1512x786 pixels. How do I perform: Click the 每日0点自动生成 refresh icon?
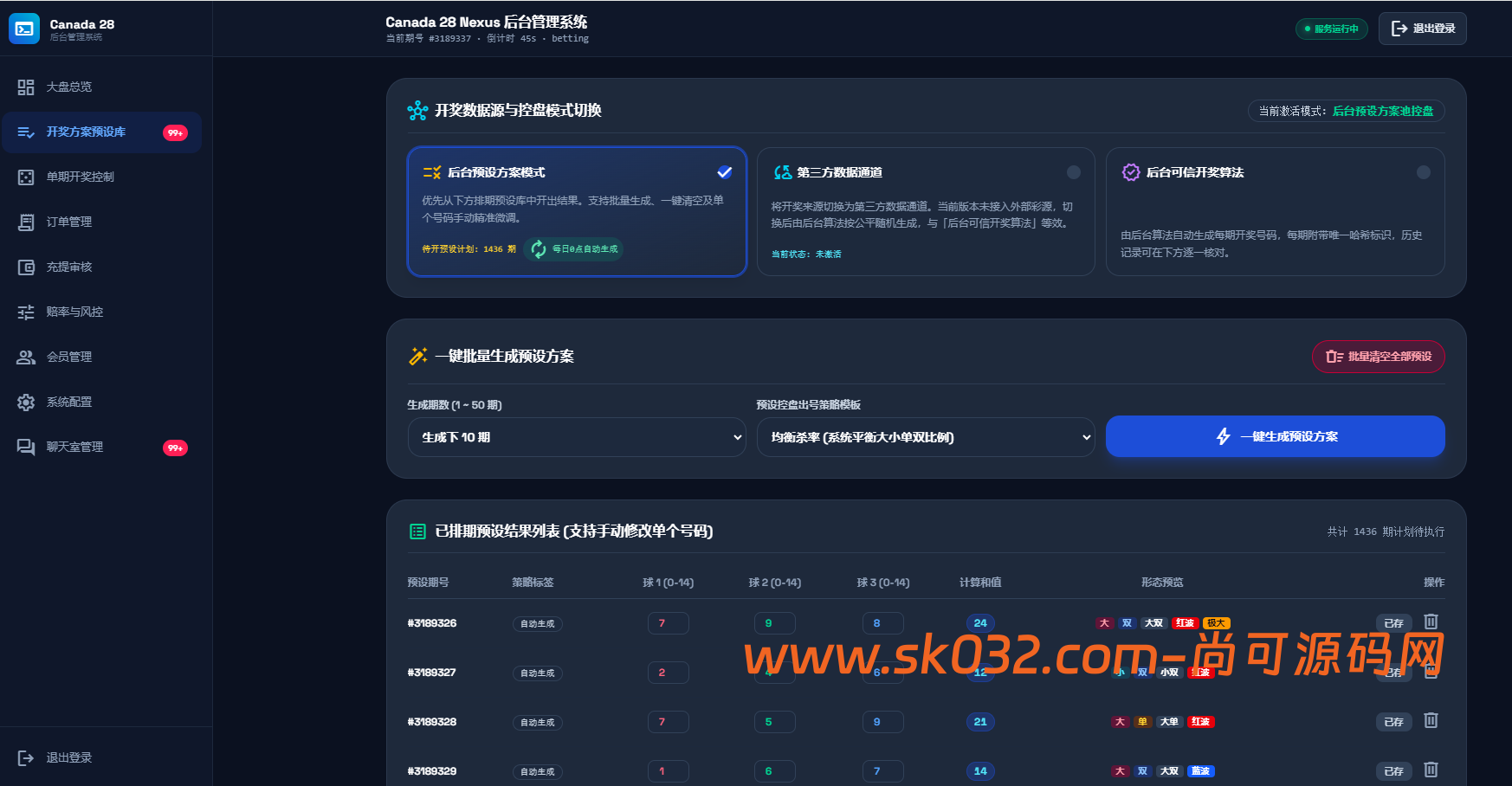point(539,249)
